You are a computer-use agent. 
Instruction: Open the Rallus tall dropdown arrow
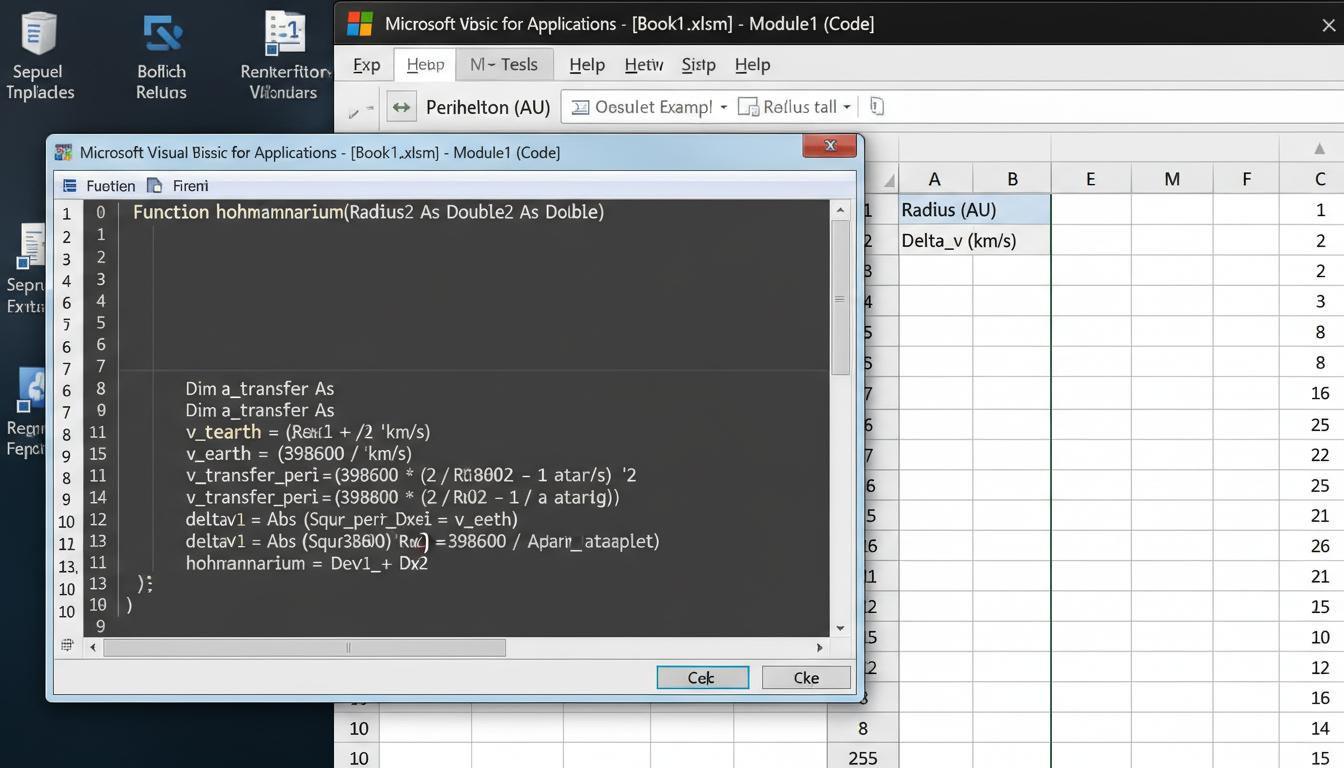pyautogui.click(x=847, y=107)
